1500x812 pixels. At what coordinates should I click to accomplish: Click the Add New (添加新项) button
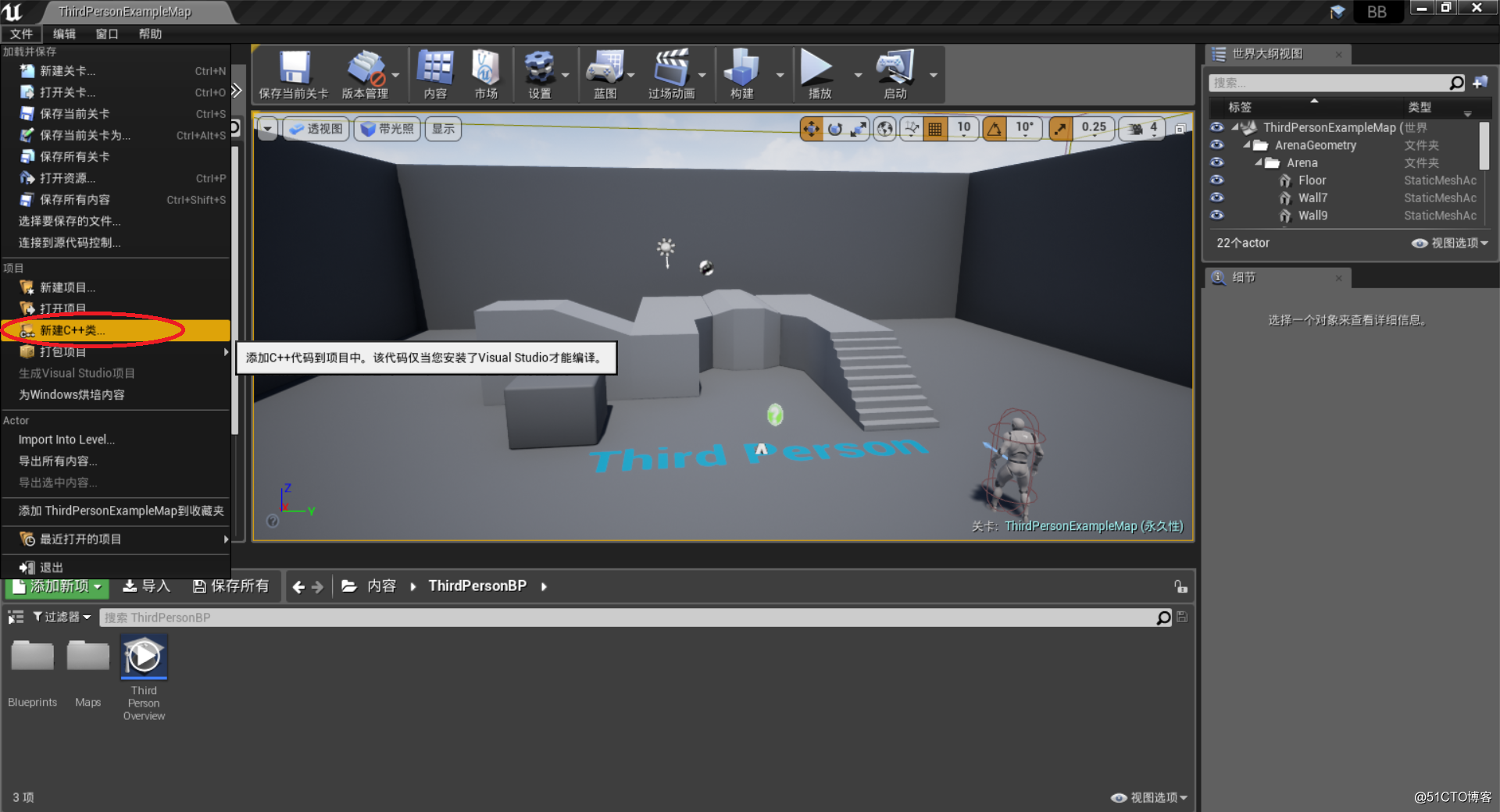coord(57,586)
